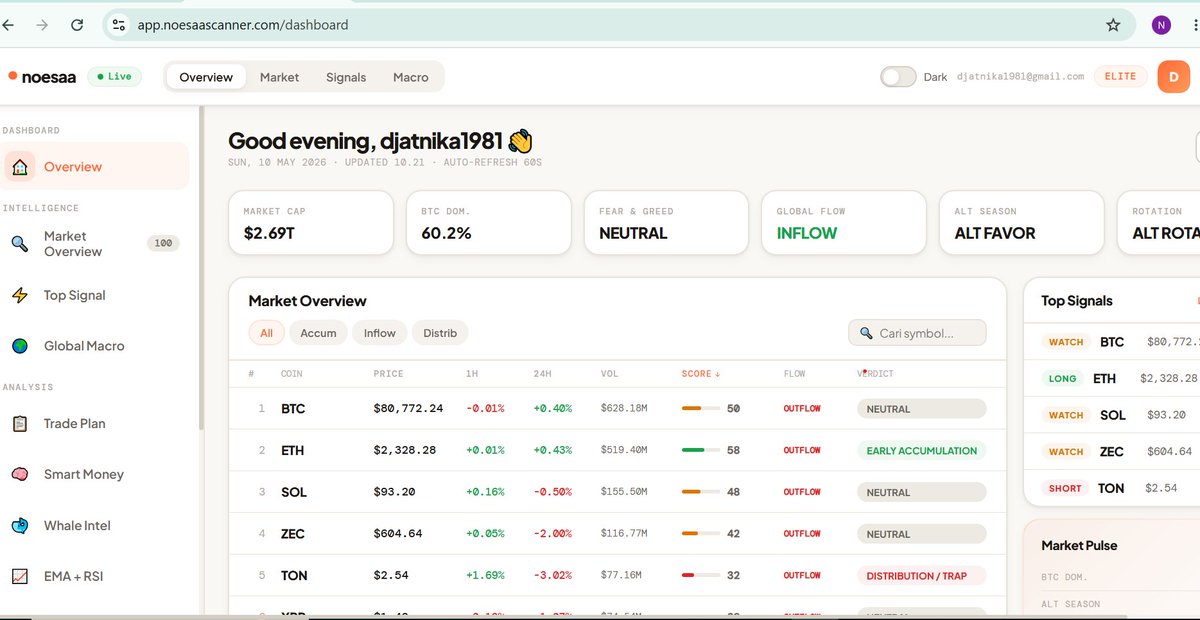Open Market Overview in the sidebar
1200x620 pixels.
(95, 244)
